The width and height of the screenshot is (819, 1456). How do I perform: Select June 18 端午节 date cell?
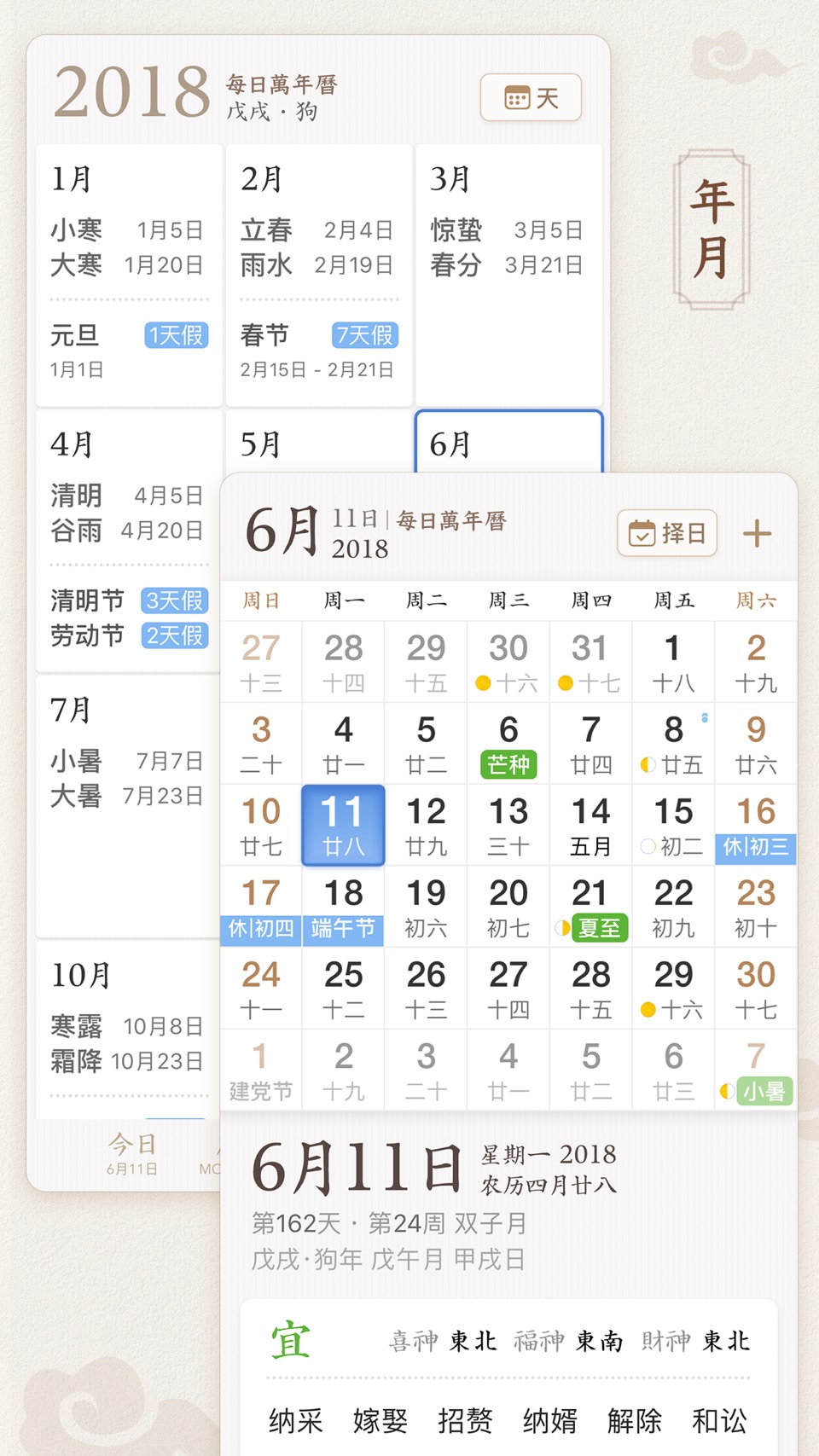(343, 907)
